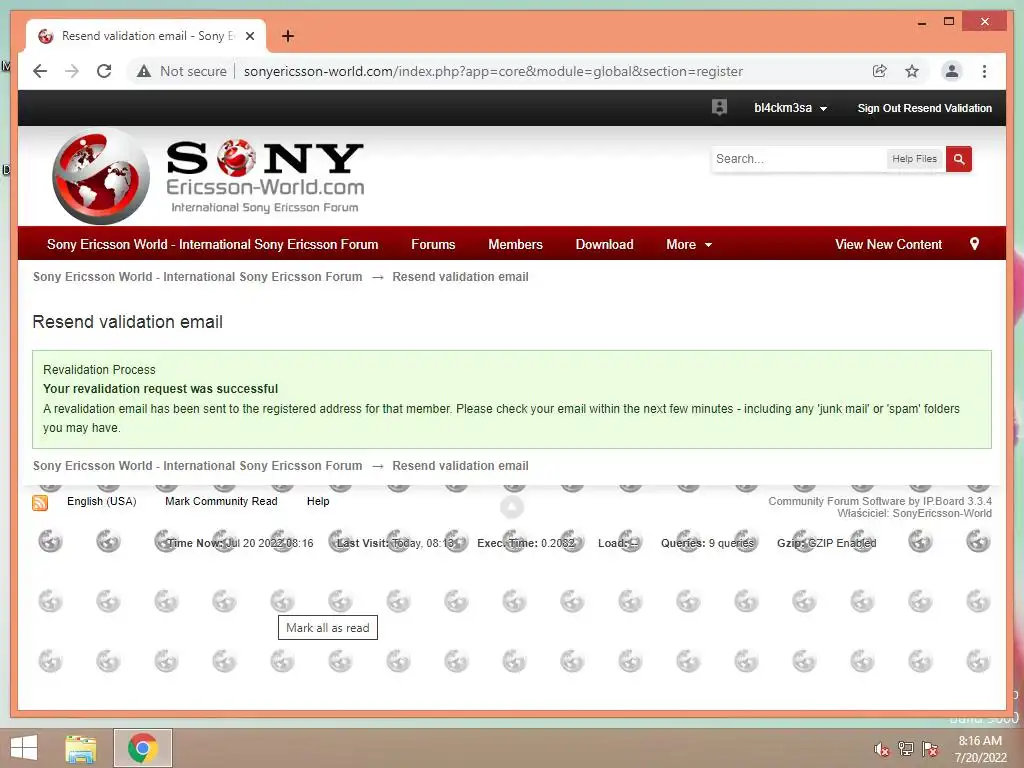
Task: Click Sign Out link
Action: (x=878, y=108)
